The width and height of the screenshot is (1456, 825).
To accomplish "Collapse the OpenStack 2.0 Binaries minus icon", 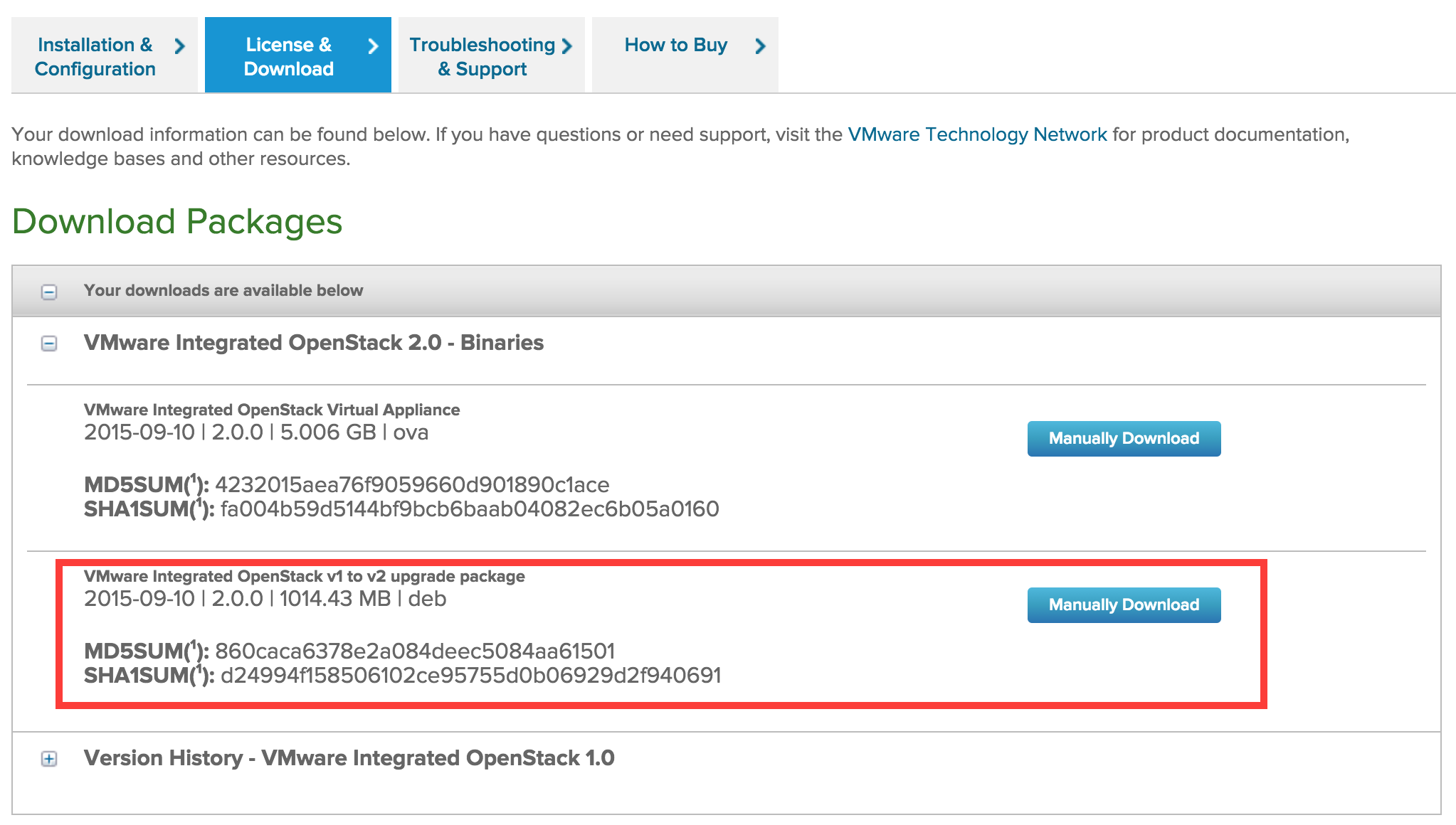I will [49, 344].
